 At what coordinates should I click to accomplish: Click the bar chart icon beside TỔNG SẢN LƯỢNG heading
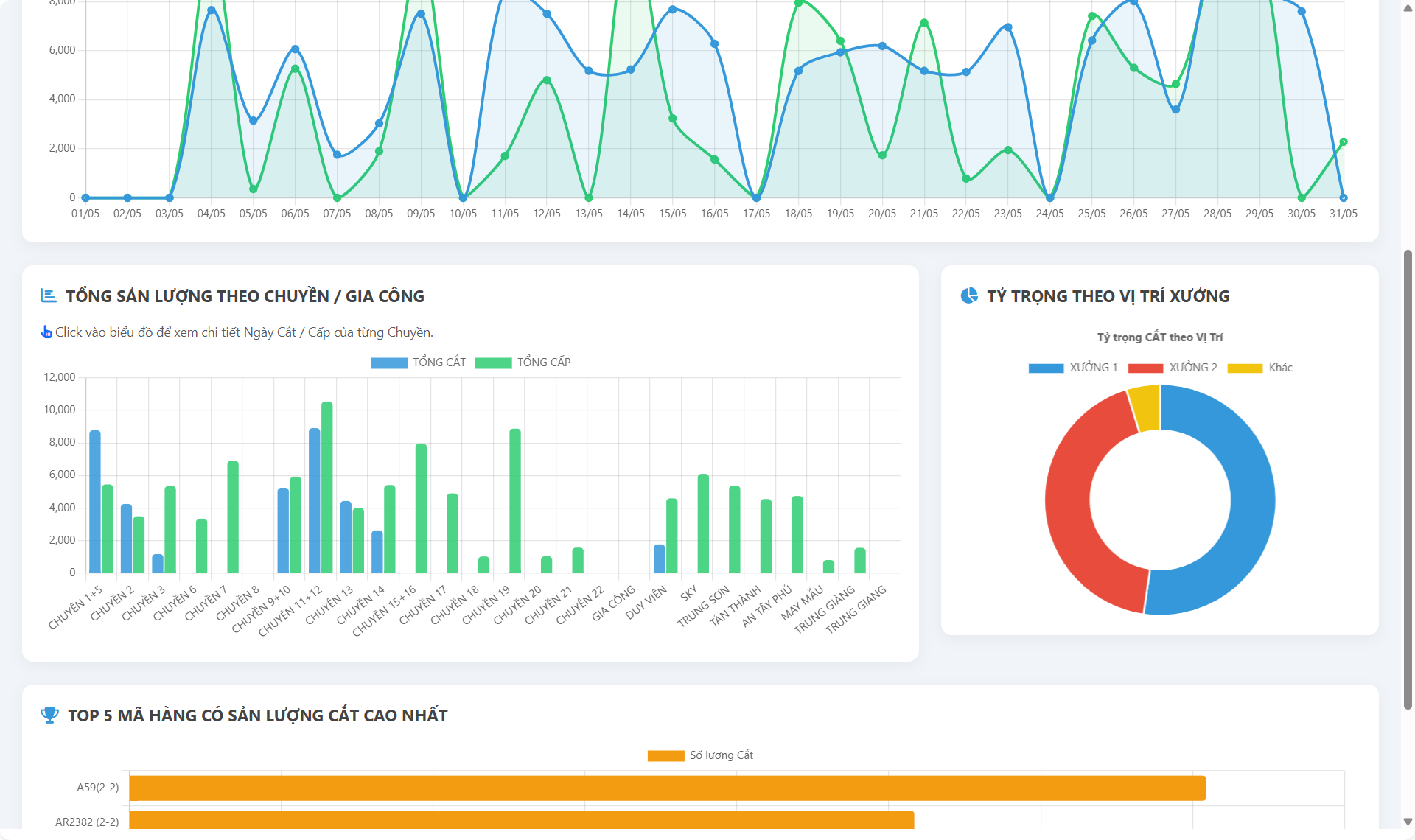tap(49, 296)
